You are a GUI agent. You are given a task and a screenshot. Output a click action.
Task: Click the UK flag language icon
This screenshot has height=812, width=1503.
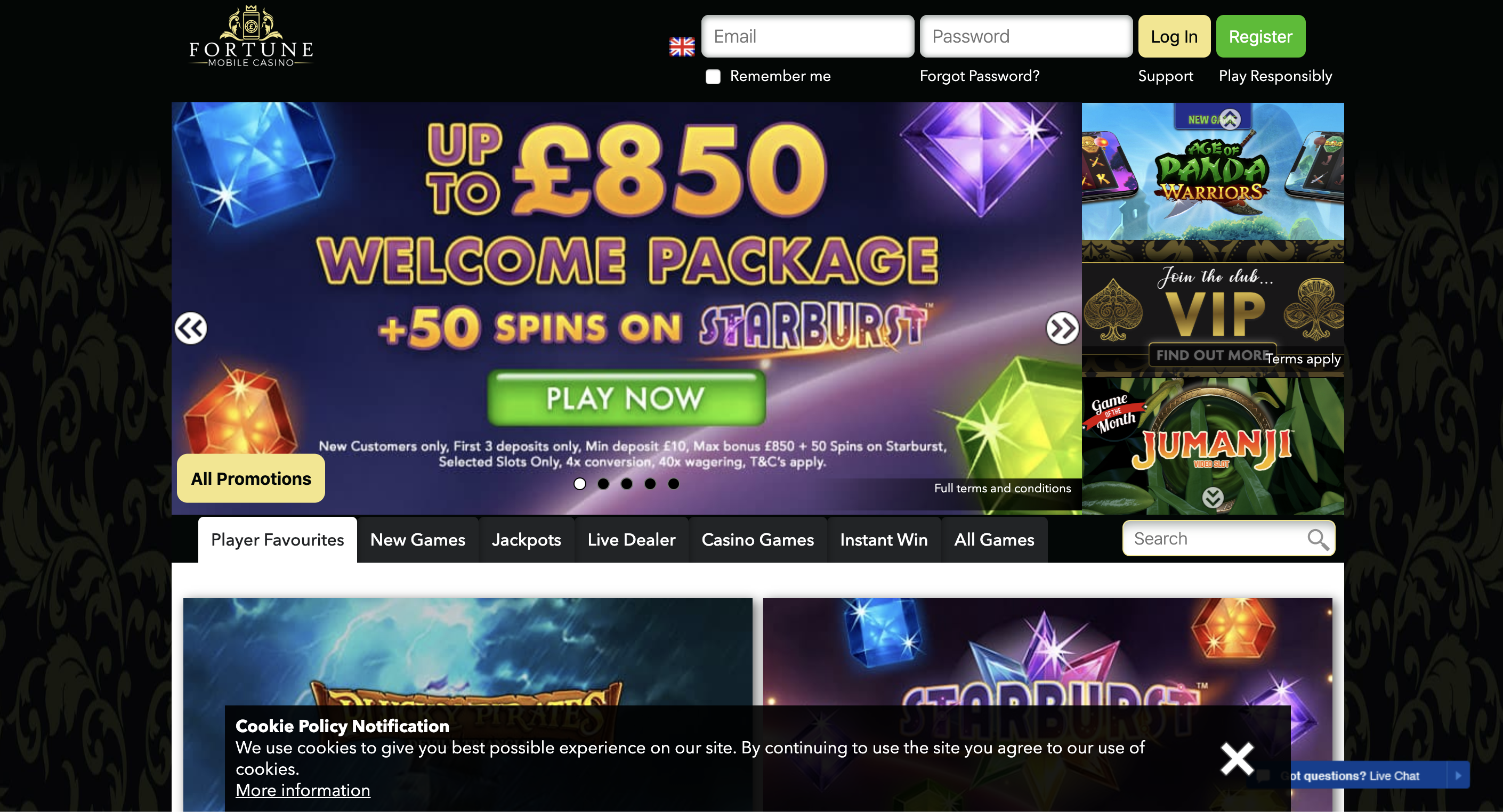pyautogui.click(x=682, y=47)
